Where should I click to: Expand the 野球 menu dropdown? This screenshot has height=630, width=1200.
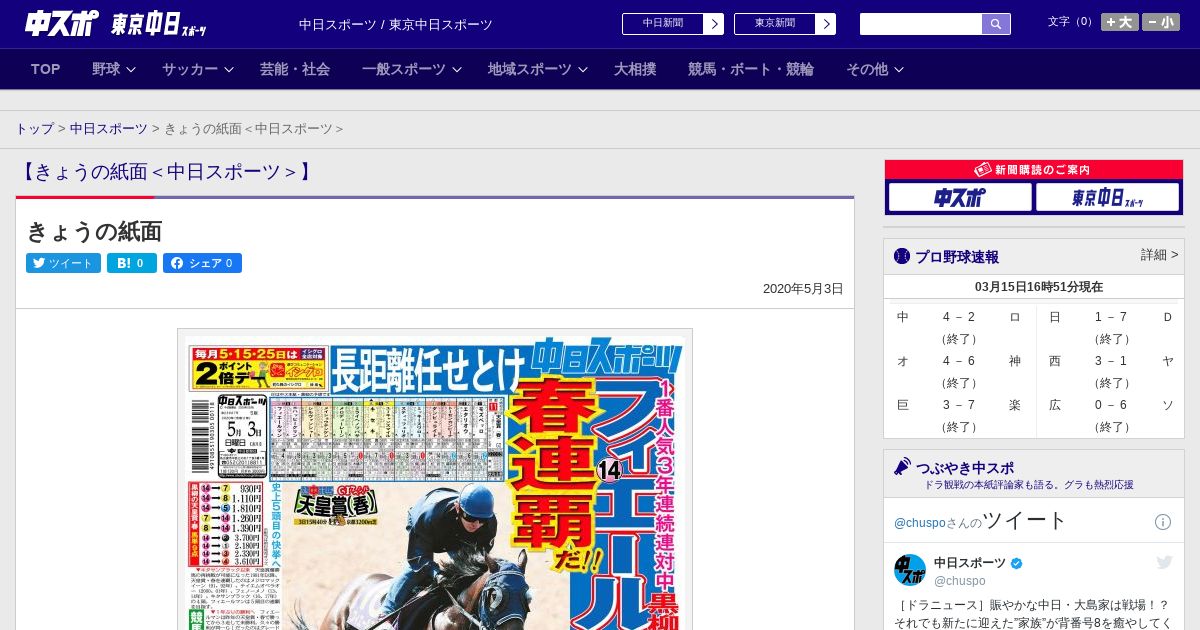click(113, 69)
